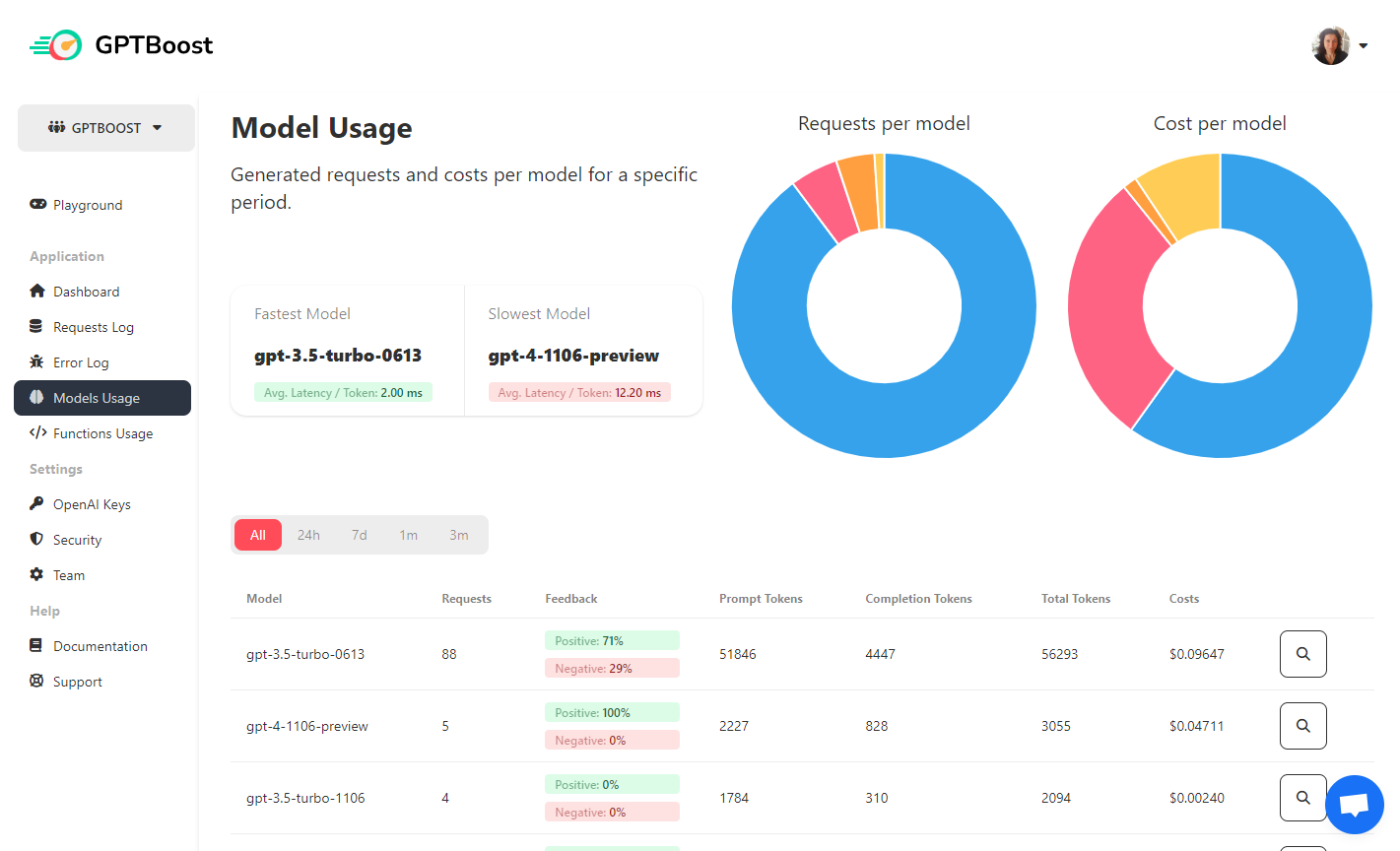Open the GPTBOOST team selector dropdown
1400x851 pixels.
click(x=106, y=128)
